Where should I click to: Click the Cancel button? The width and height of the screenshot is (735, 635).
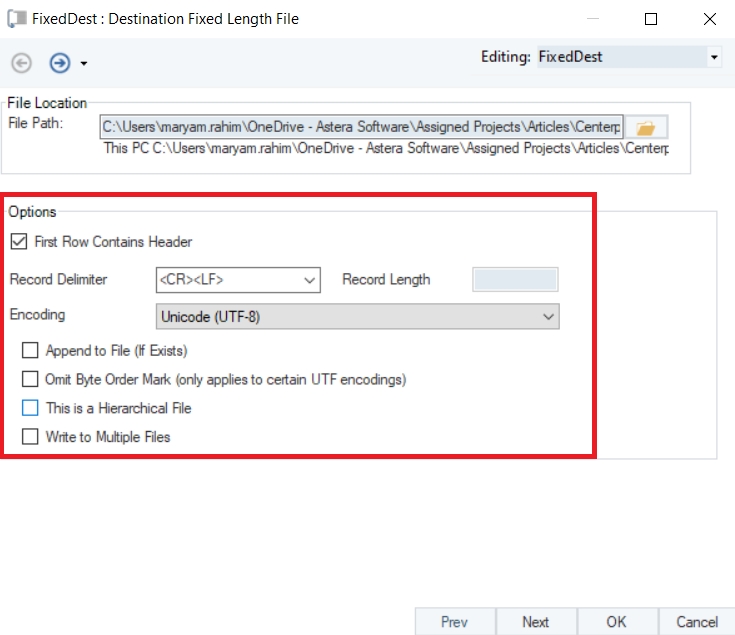(696, 622)
